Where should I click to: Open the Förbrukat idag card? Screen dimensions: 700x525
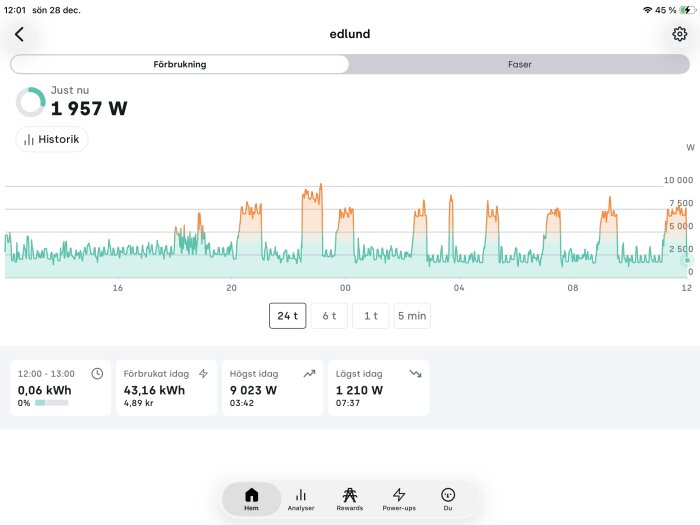tap(167, 388)
